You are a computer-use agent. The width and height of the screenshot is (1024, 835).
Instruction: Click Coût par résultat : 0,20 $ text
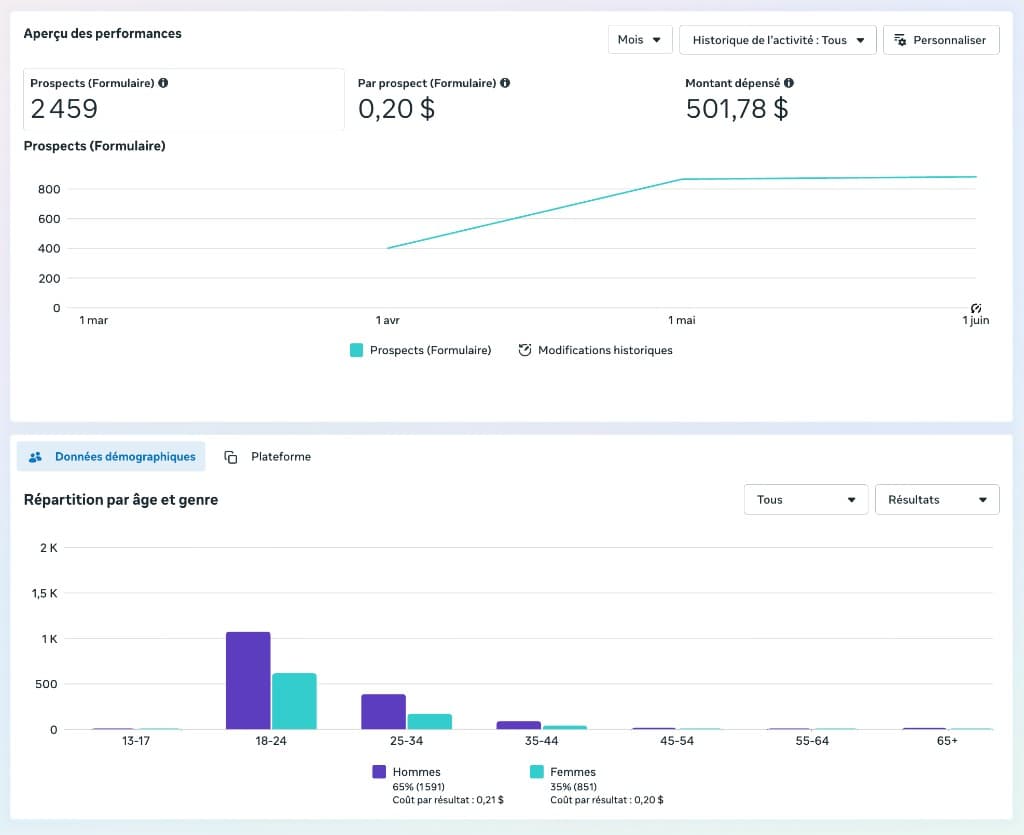607,800
